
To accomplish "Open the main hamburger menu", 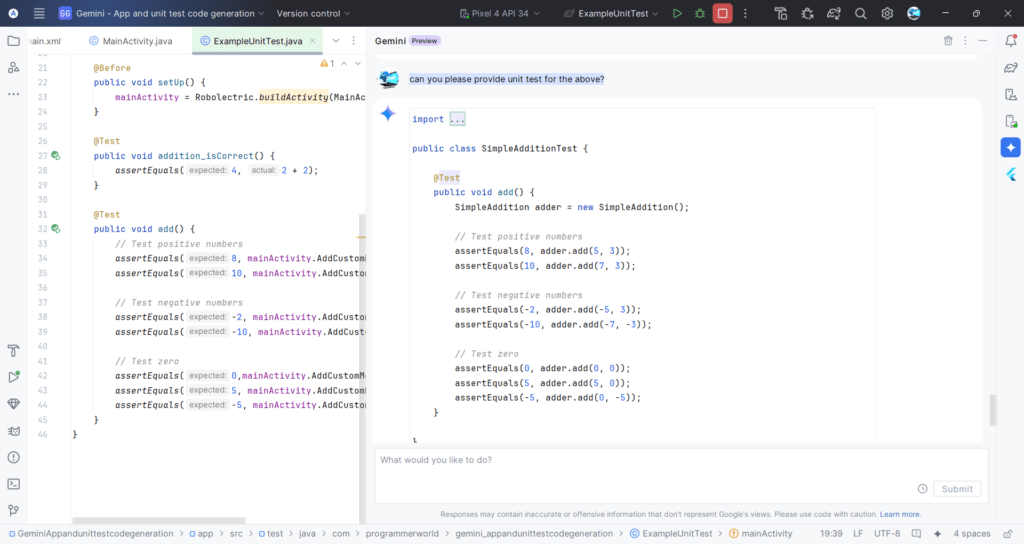I will pyautogui.click(x=39, y=13).
